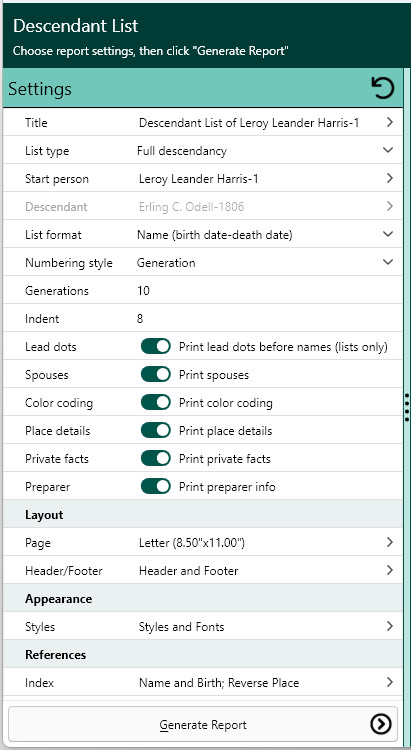Click the Layout section header
This screenshot has height=750, width=411.
[44, 515]
